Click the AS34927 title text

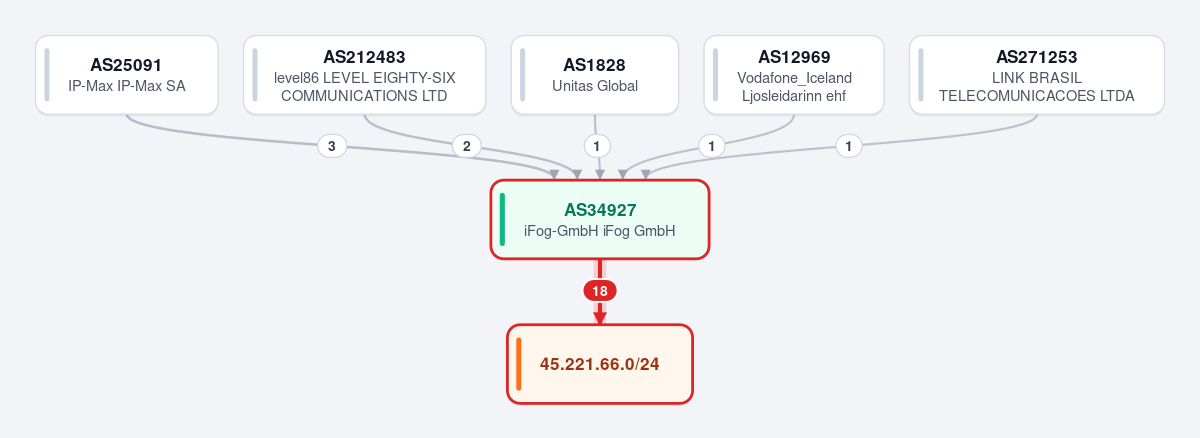pyautogui.click(x=600, y=210)
